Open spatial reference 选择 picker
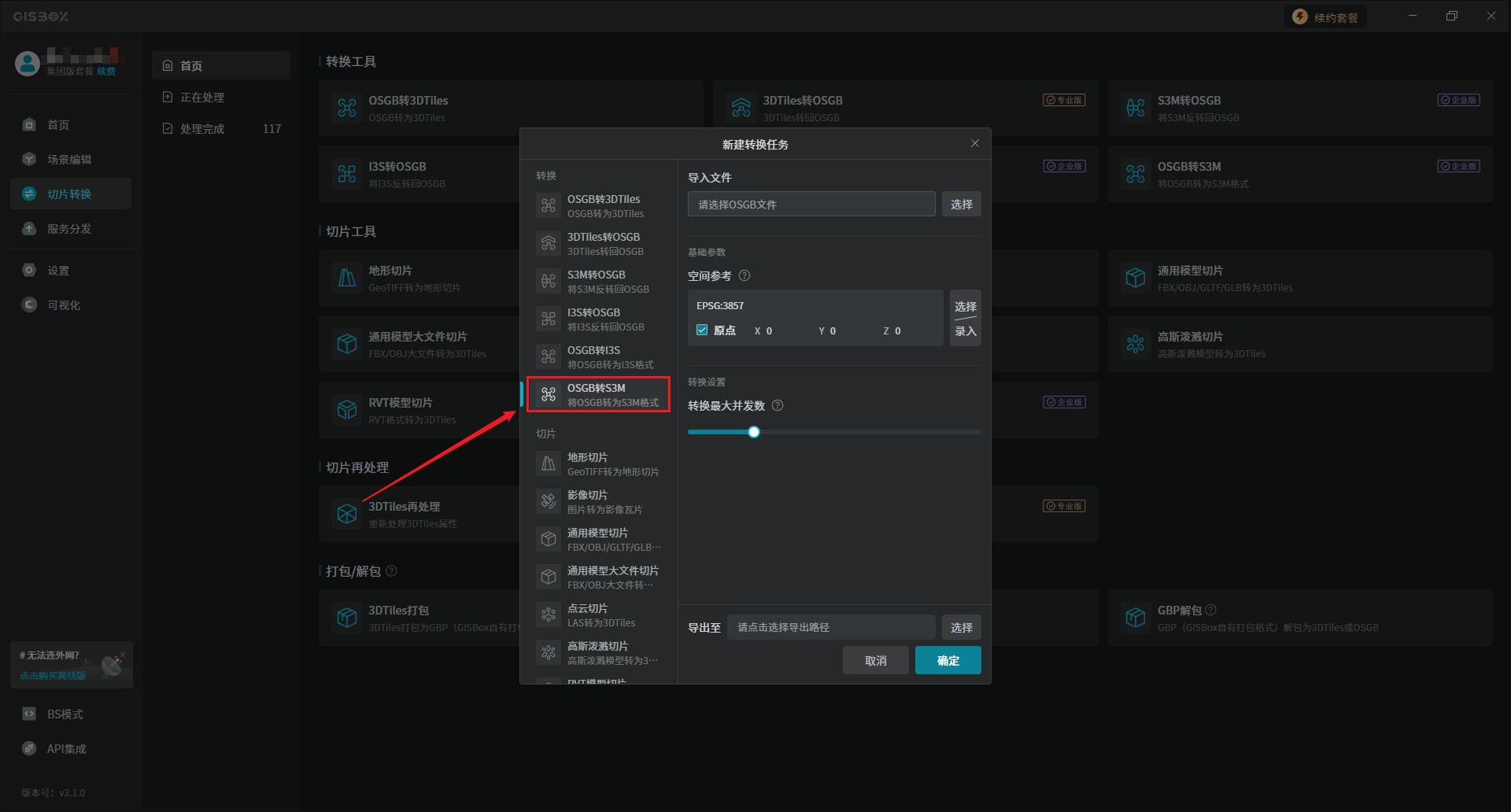Viewport: 1511px width, 812px height. pyautogui.click(x=965, y=306)
